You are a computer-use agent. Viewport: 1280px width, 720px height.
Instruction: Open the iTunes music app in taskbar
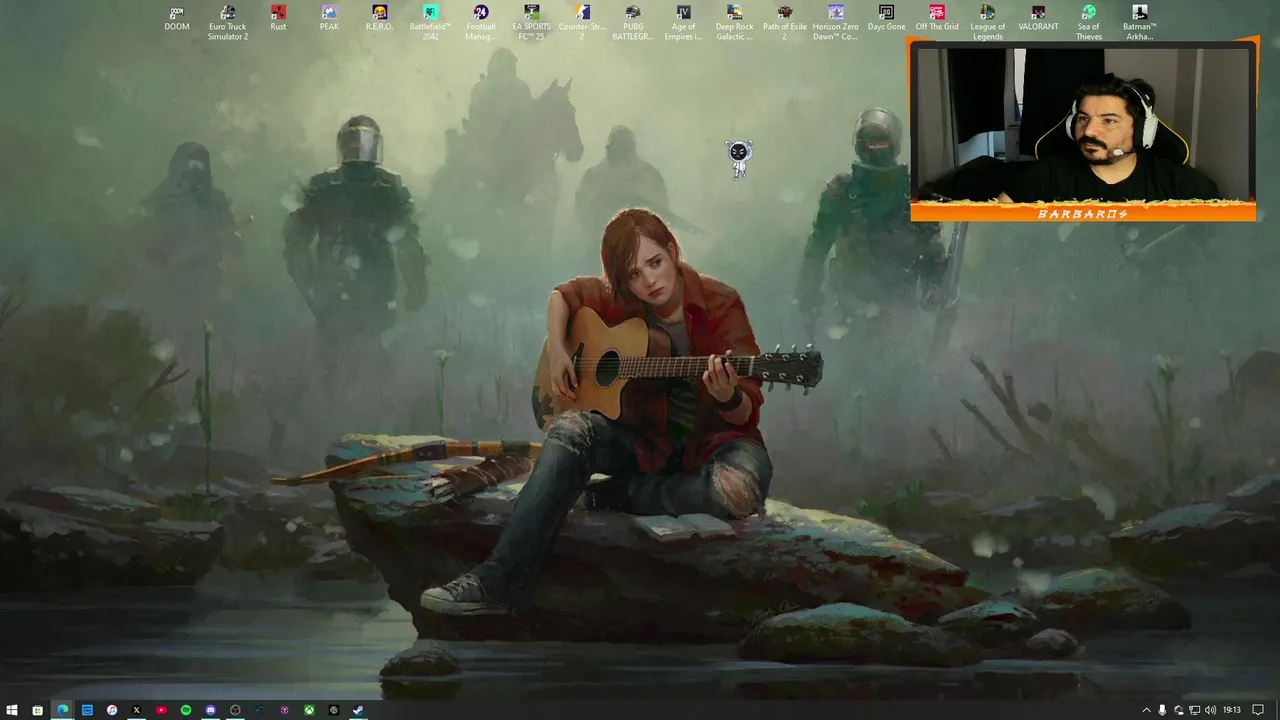pos(112,710)
